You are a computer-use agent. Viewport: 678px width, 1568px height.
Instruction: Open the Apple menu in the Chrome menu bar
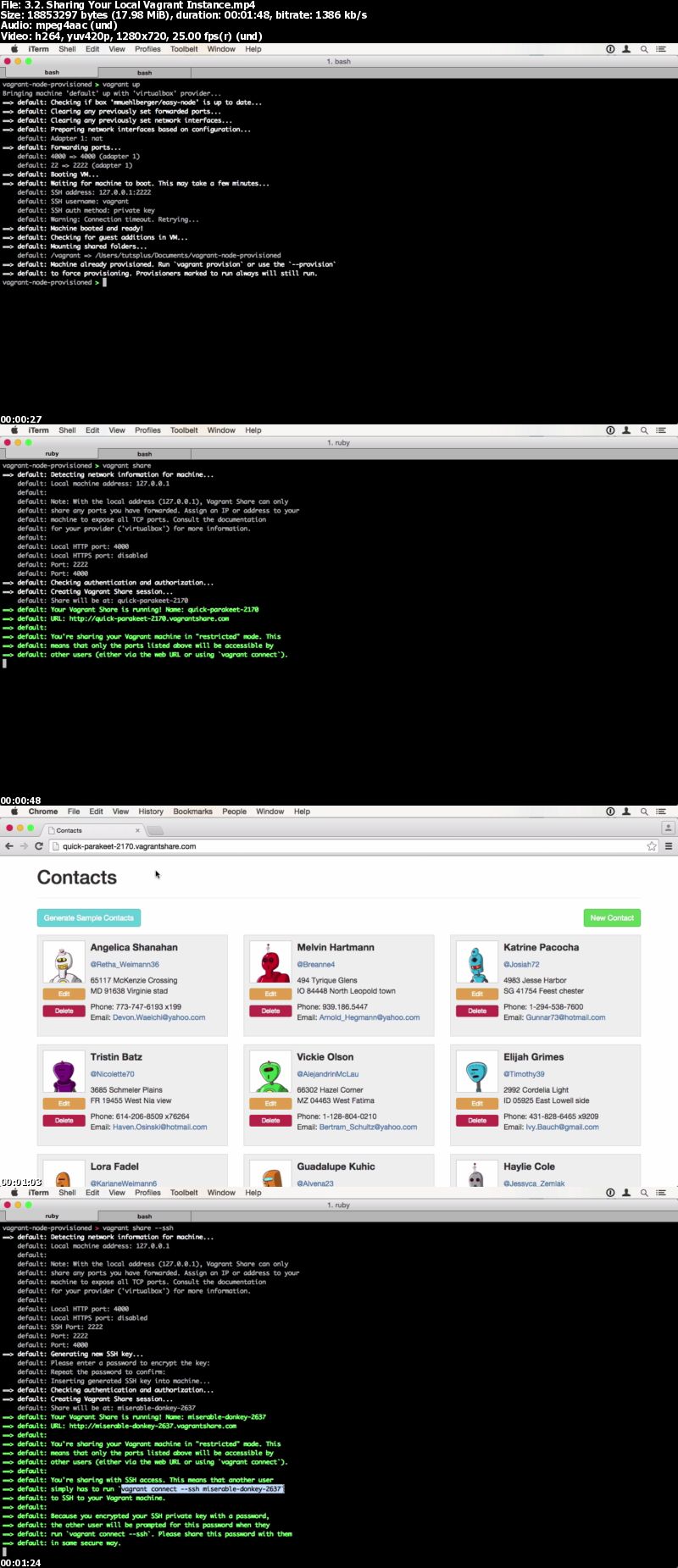[14, 811]
